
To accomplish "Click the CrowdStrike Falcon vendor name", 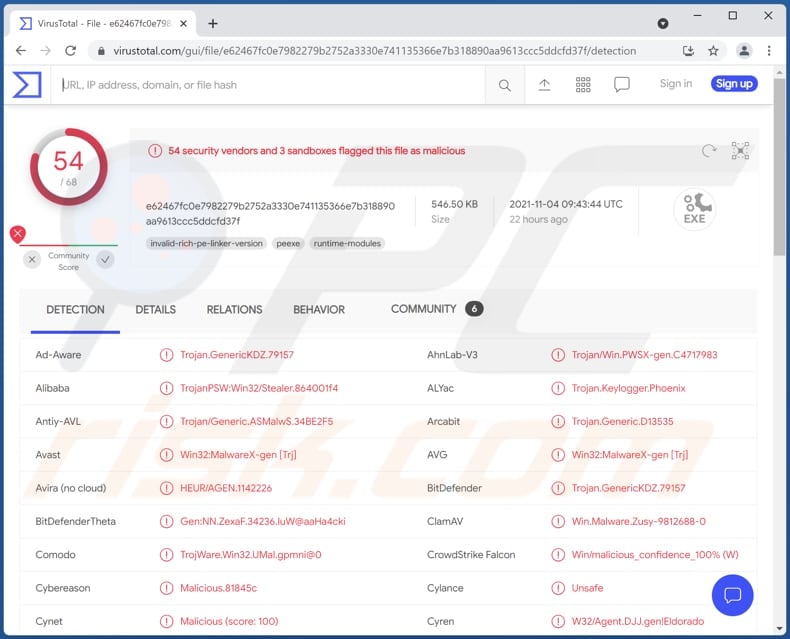I will tap(471, 554).
